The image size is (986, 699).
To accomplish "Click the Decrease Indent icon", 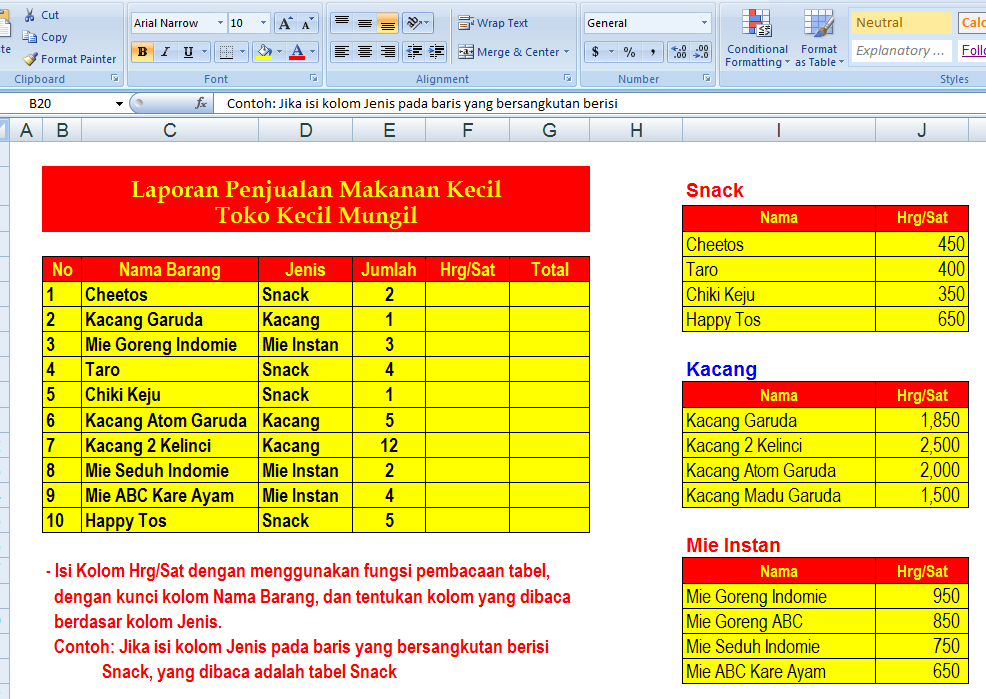I will pyautogui.click(x=414, y=52).
